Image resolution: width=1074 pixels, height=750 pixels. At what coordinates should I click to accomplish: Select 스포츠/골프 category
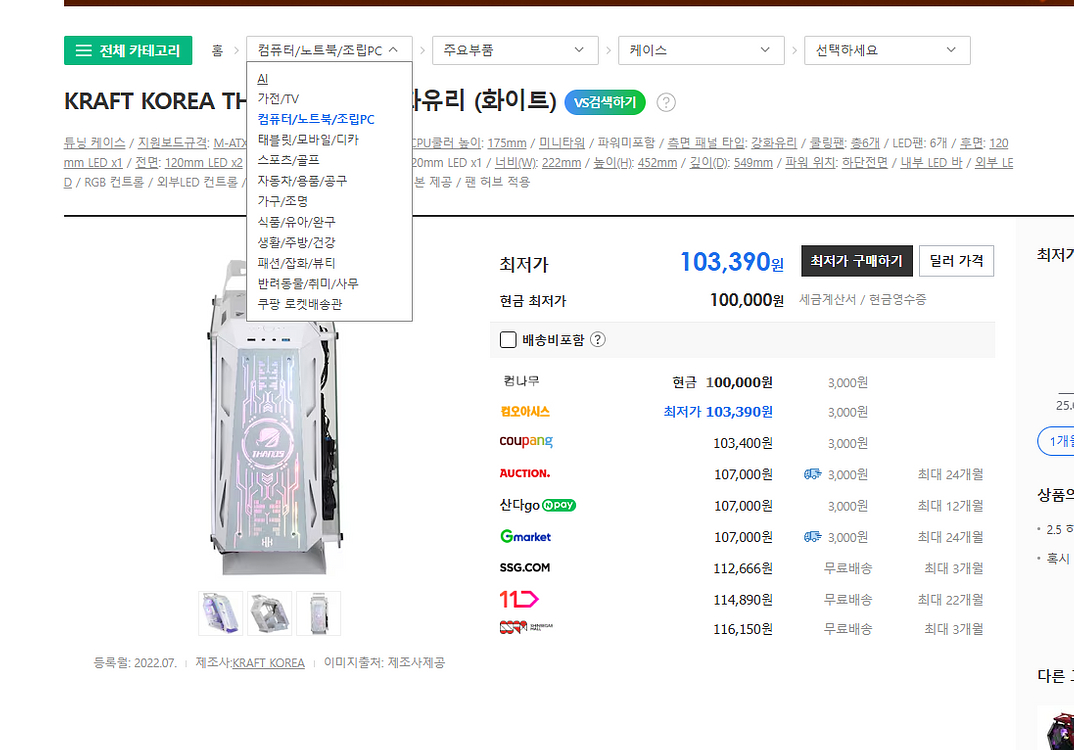[288, 160]
